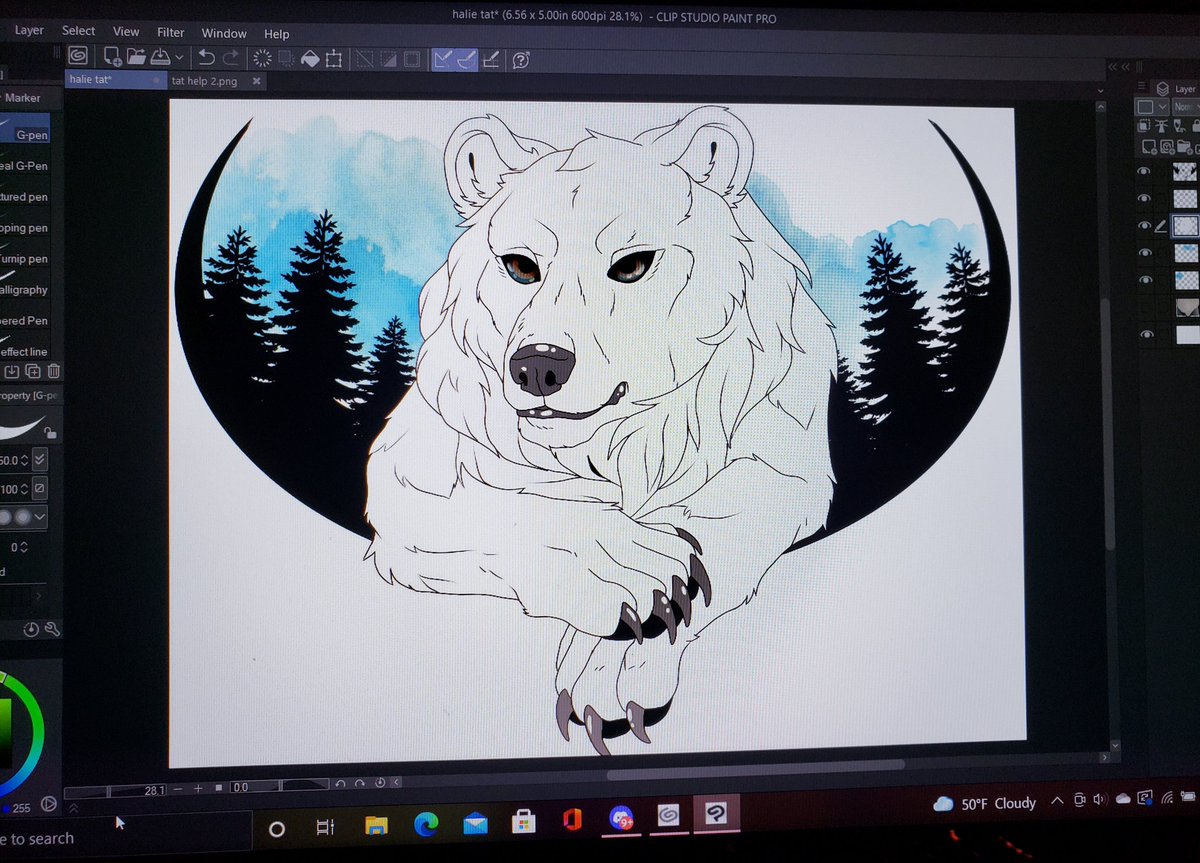Open opacity dynamics button beside 100
Image resolution: width=1200 pixels, height=863 pixels.
[x=40, y=488]
